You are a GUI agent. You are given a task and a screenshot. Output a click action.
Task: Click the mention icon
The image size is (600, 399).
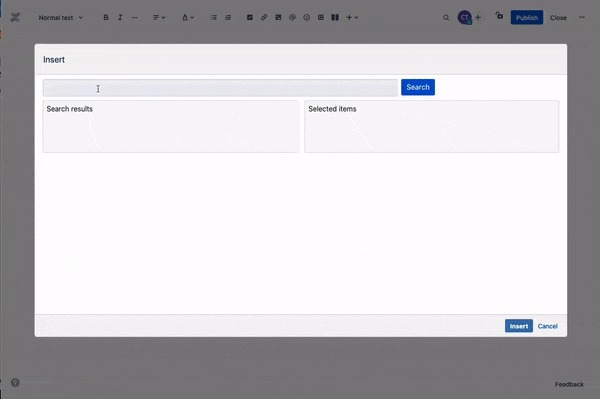(x=292, y=18)
